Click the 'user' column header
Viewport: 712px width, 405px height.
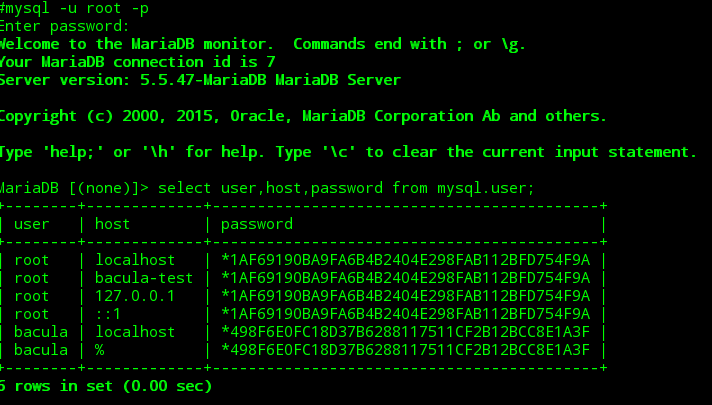[32, 224]
